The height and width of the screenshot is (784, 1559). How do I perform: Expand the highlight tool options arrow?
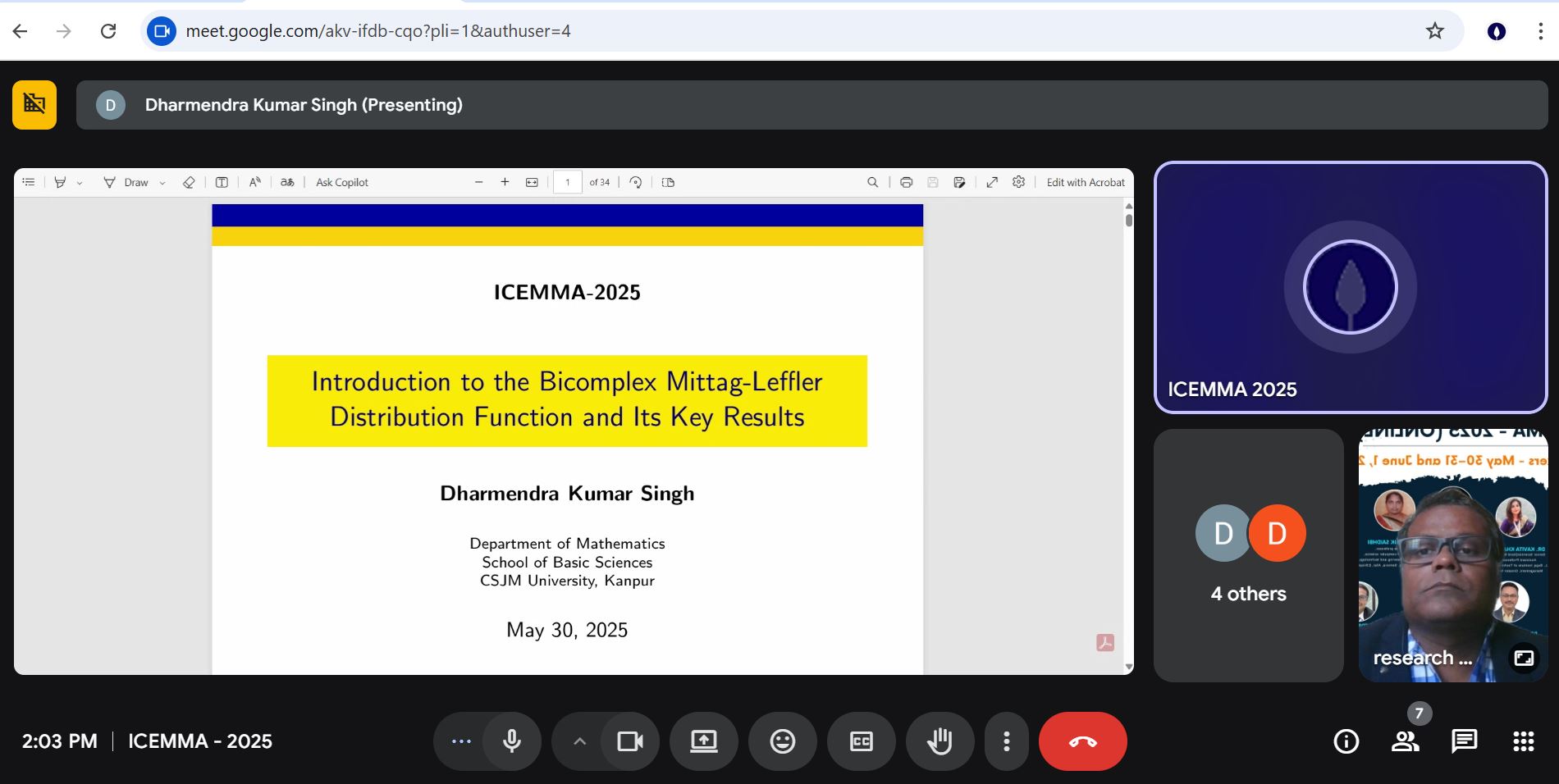click(80, 183)
